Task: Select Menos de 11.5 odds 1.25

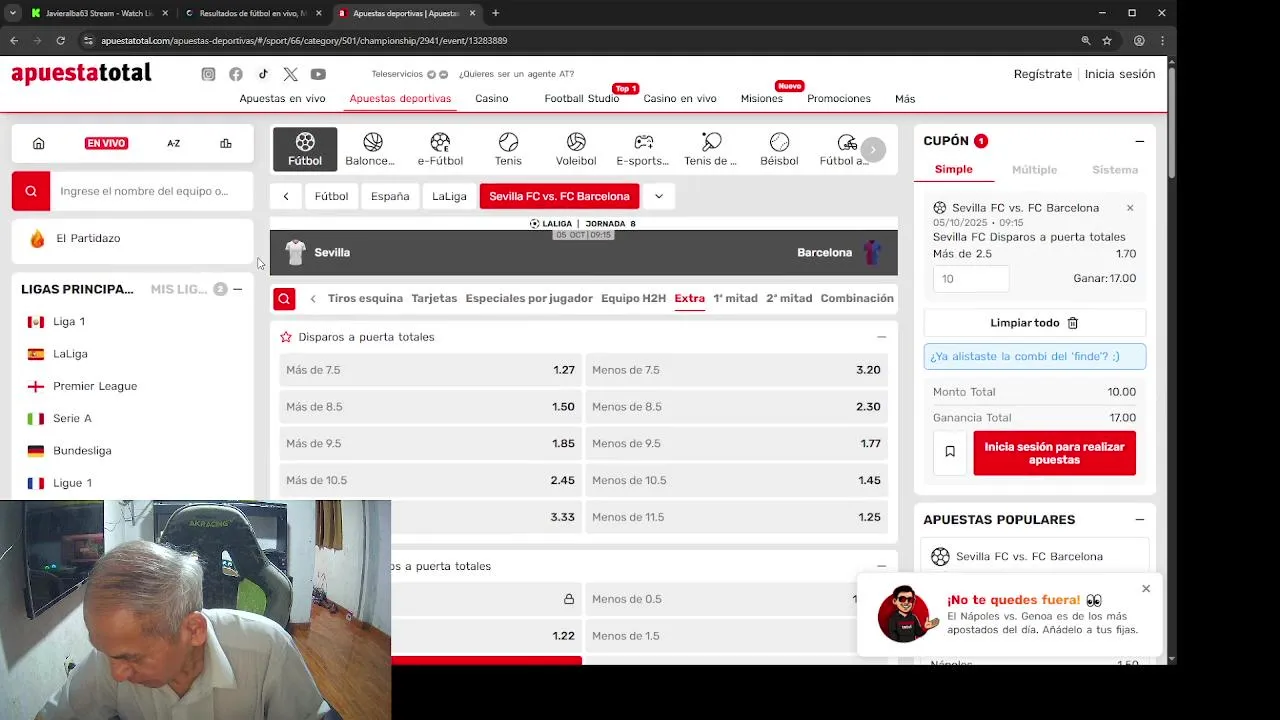Action: [737, 517]
